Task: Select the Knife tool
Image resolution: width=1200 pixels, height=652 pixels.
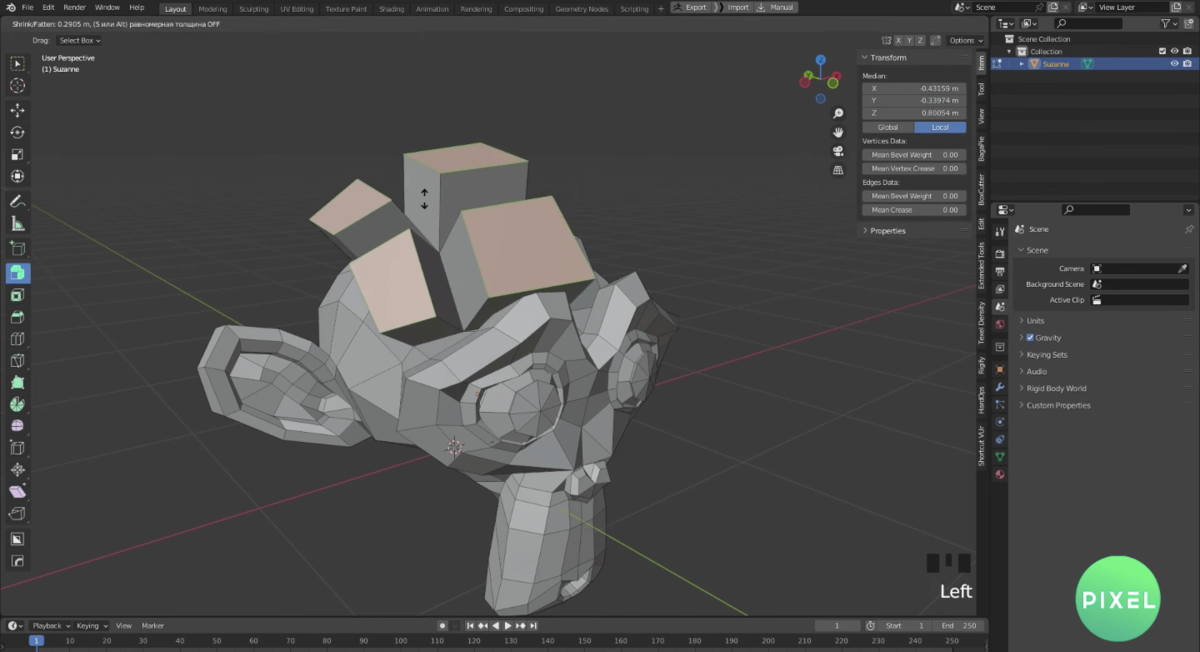Action: click(x=17, y=361)
